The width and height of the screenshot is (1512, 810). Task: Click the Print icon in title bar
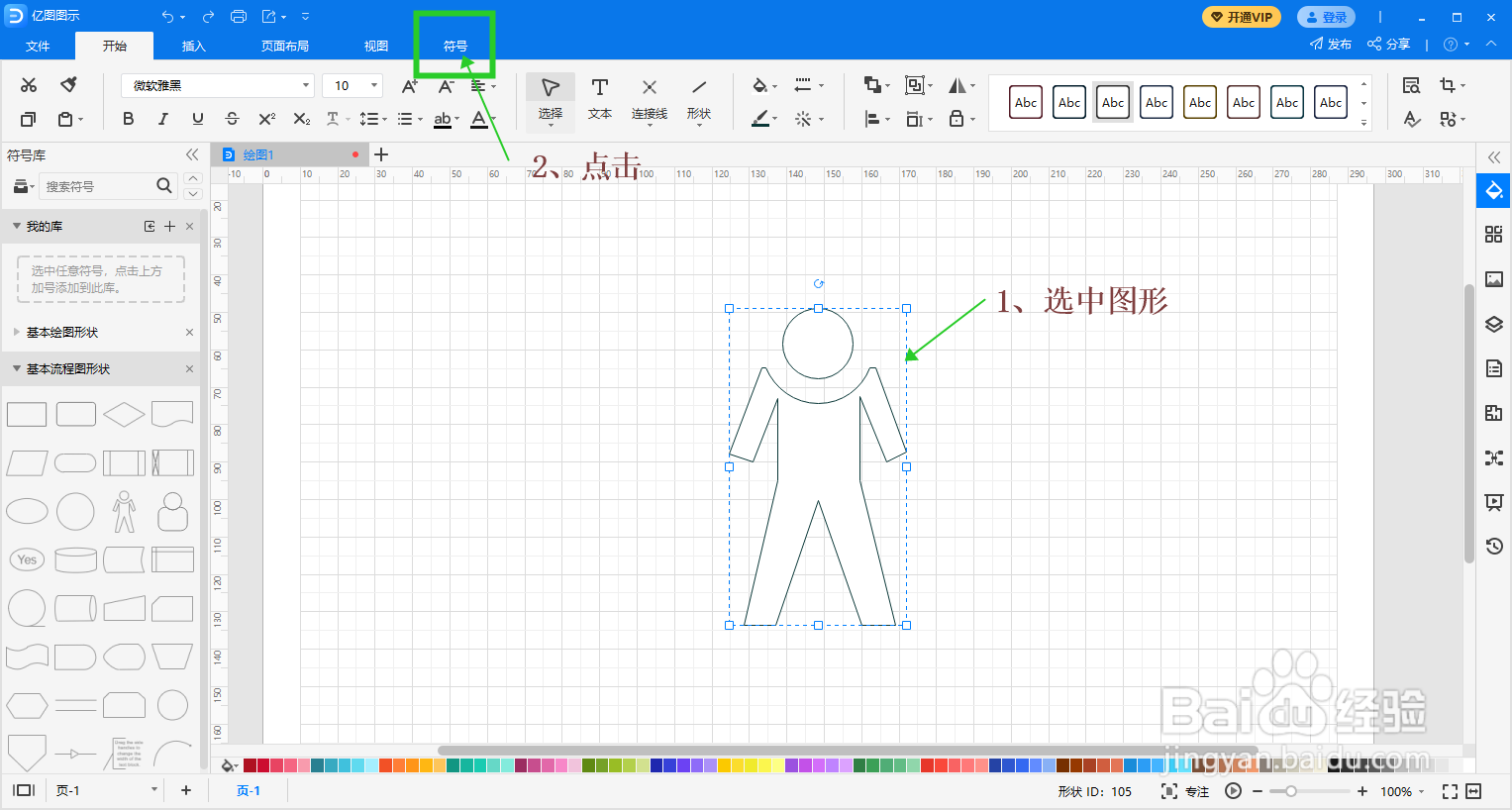[239, 17]
